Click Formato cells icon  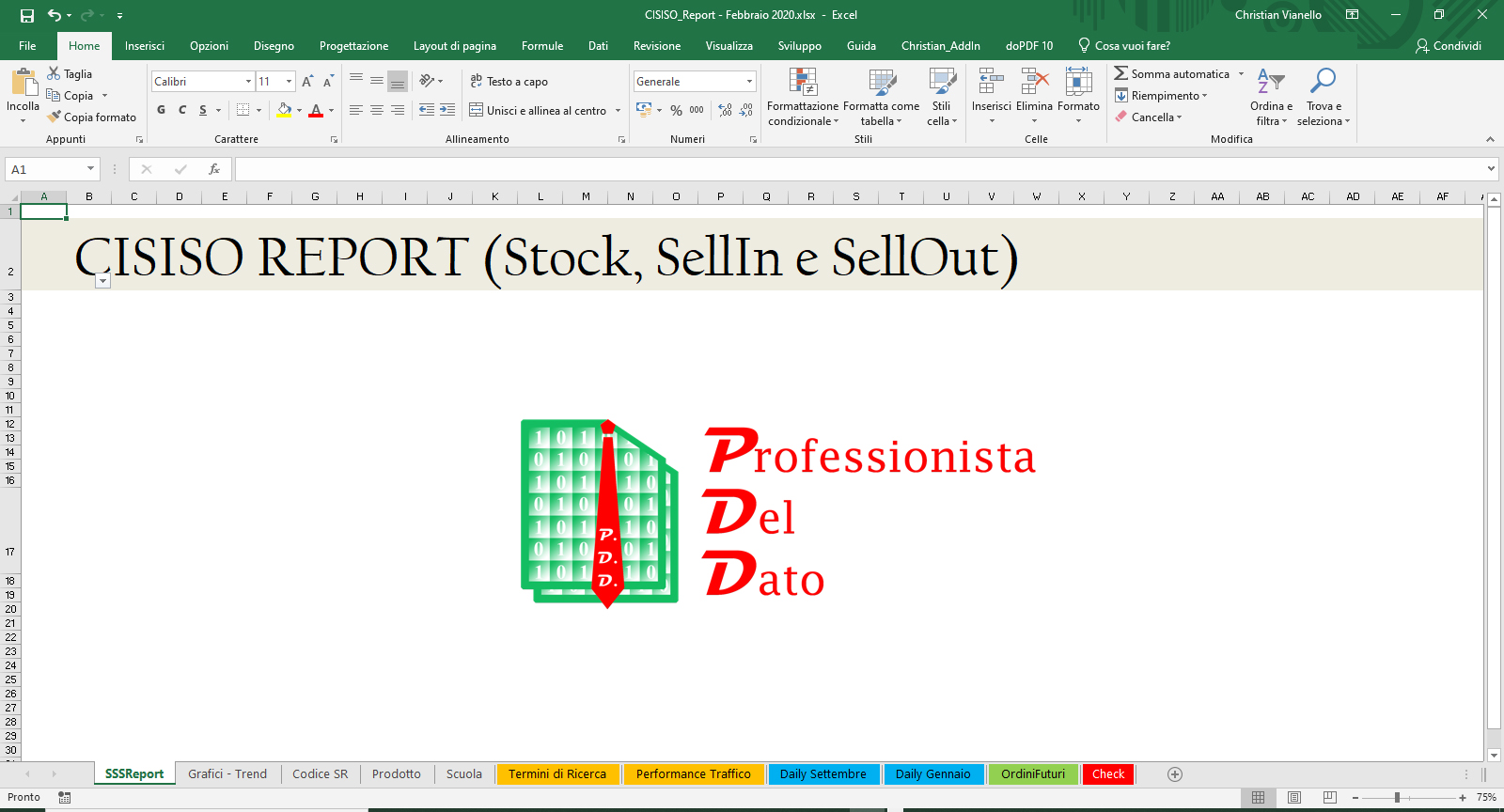click(1078, 82)
